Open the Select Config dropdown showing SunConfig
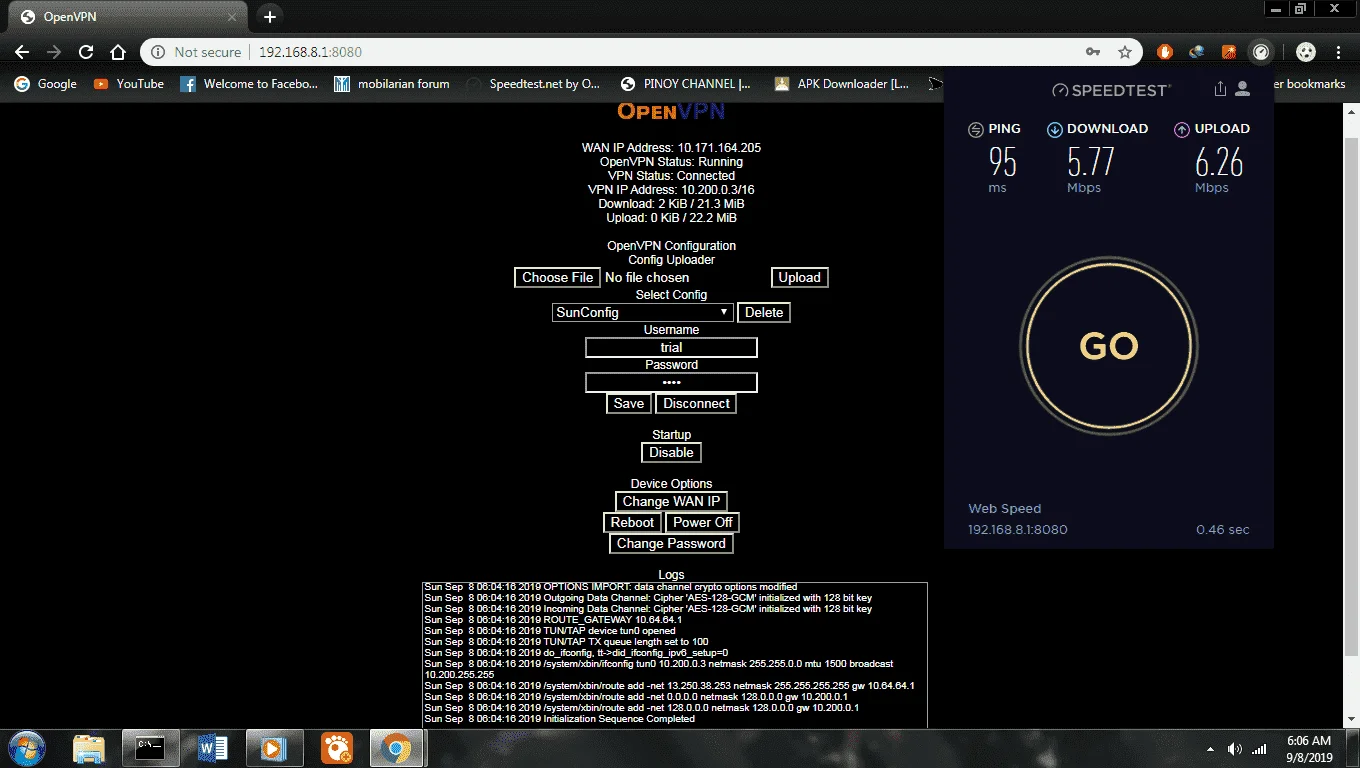Image resolution: width=1360 pixels, height=768 pixels. click(x=643, y=312)
